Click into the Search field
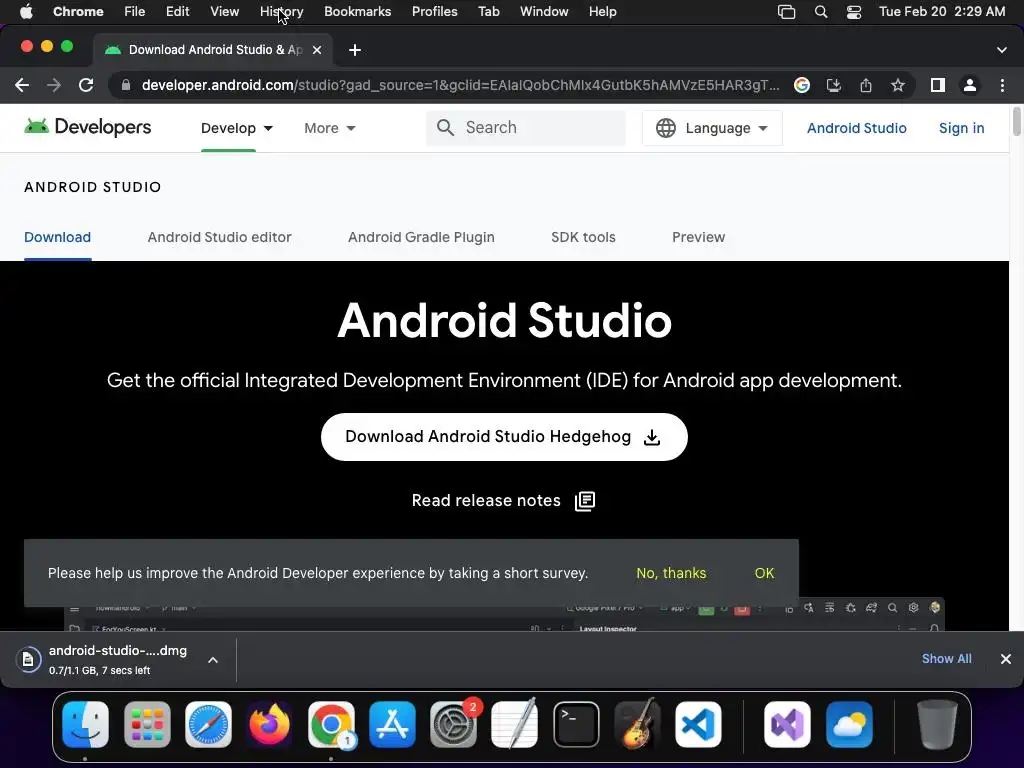The image size is (1024, 768). click(526, 128)
